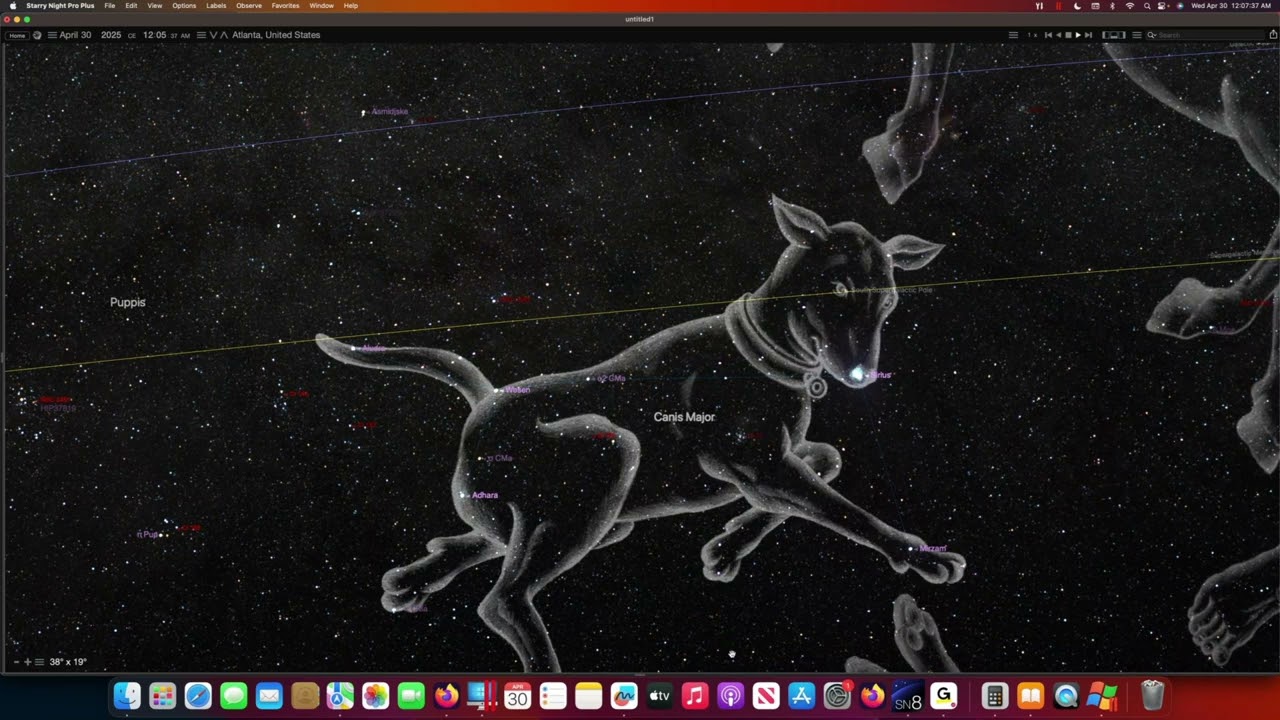Image resolution: width=1280 pixels, height=720 pixels.
Task: Click the Puppis constellation label
Action: click(x=127, y=302)
